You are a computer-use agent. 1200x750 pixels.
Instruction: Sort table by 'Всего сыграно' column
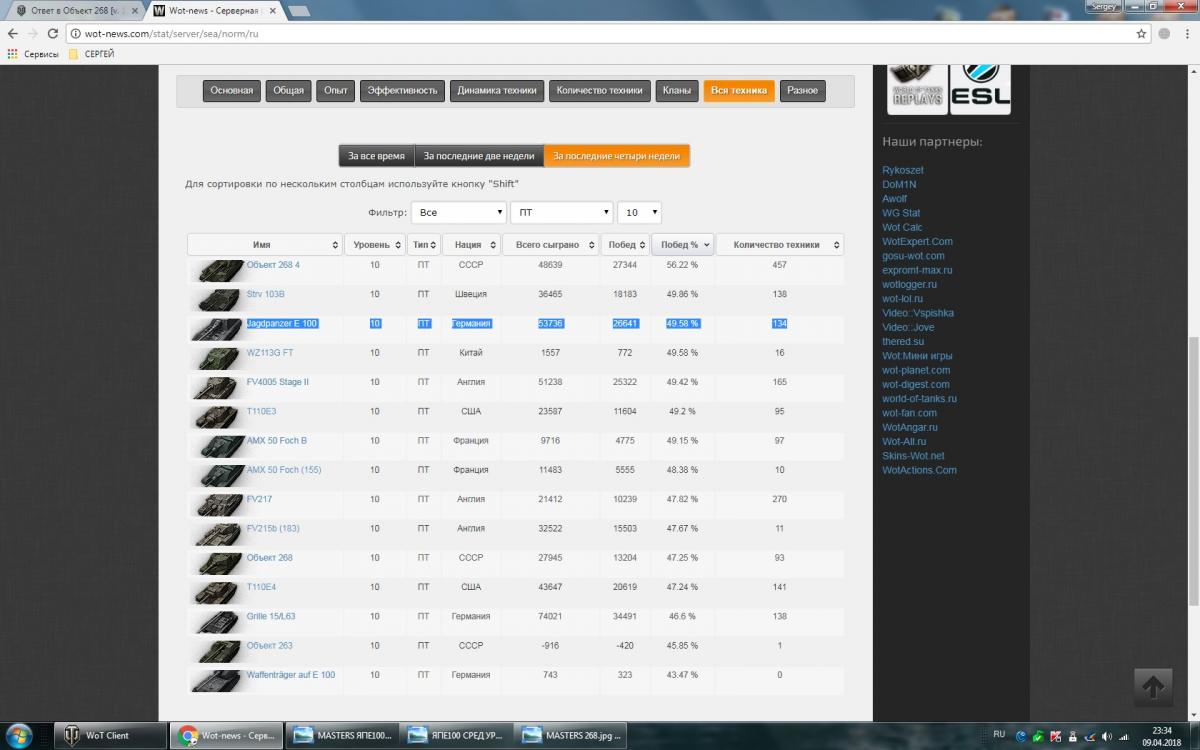pos(548,245)
